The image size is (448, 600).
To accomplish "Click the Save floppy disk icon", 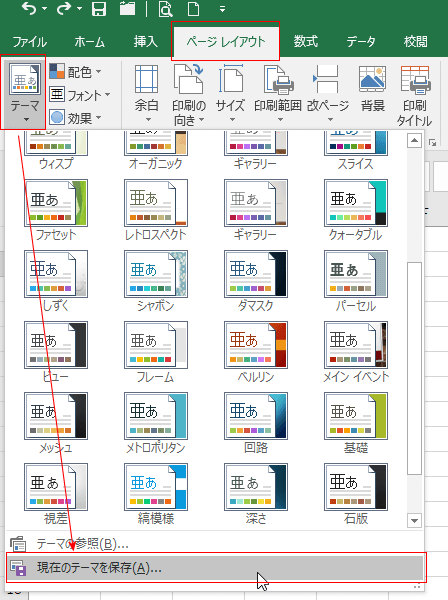I will pyautogui.click(x=99, y=9).
